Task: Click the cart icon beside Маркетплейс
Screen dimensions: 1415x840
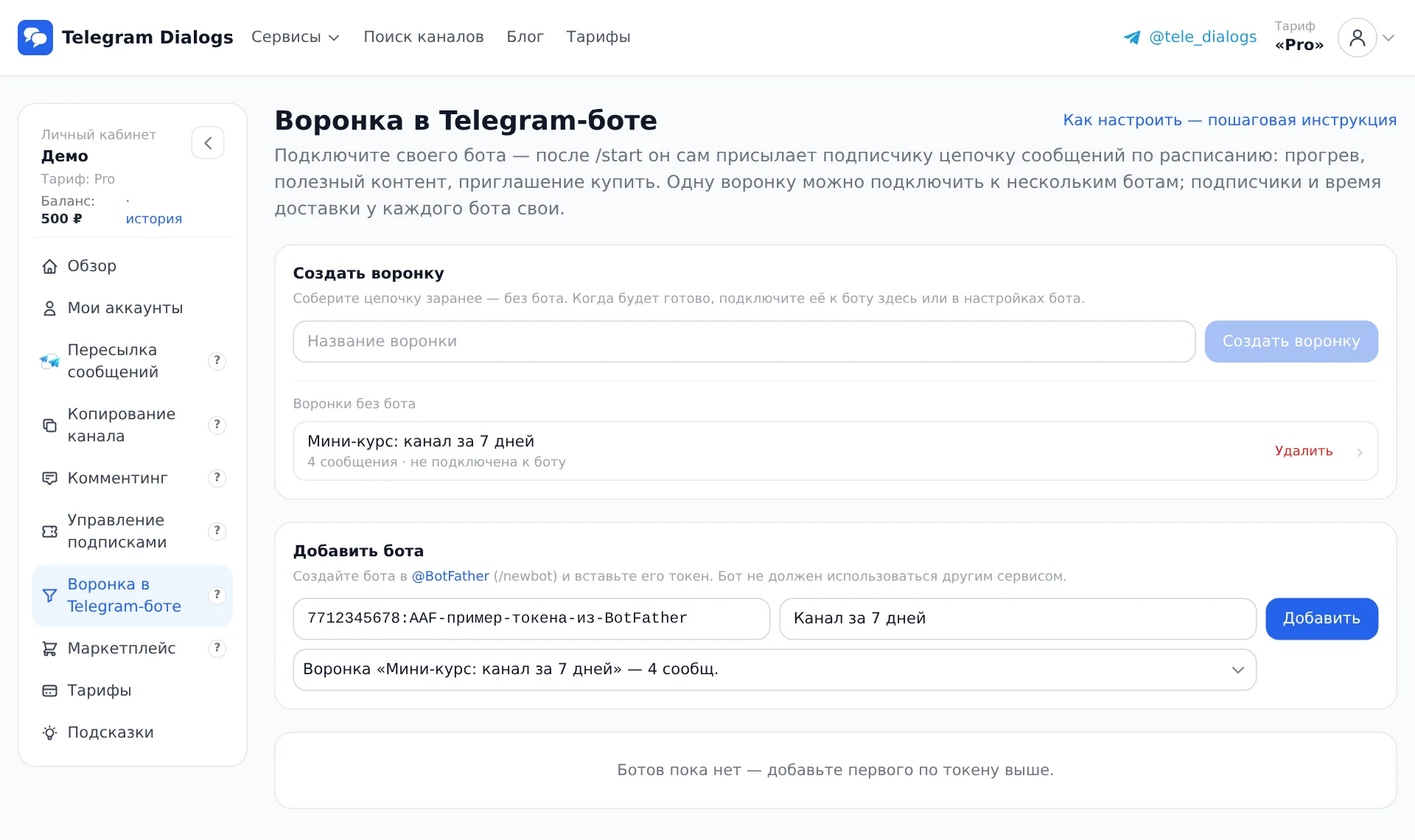Action: pyautogui.click(x=49, y=648)
